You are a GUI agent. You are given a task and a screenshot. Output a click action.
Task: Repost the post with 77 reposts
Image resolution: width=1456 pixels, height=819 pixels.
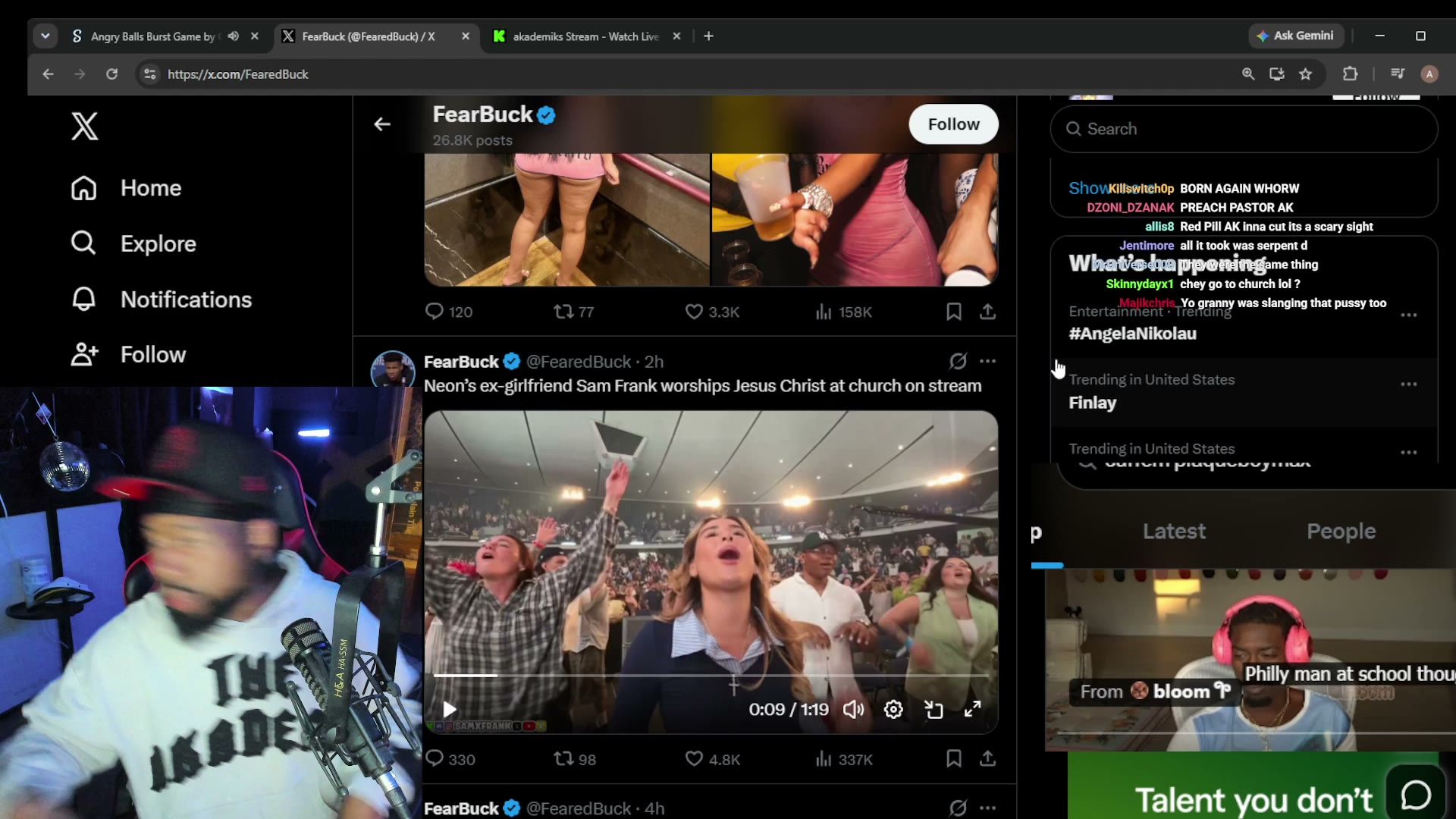pyautogui.click(x=573, y=312)
